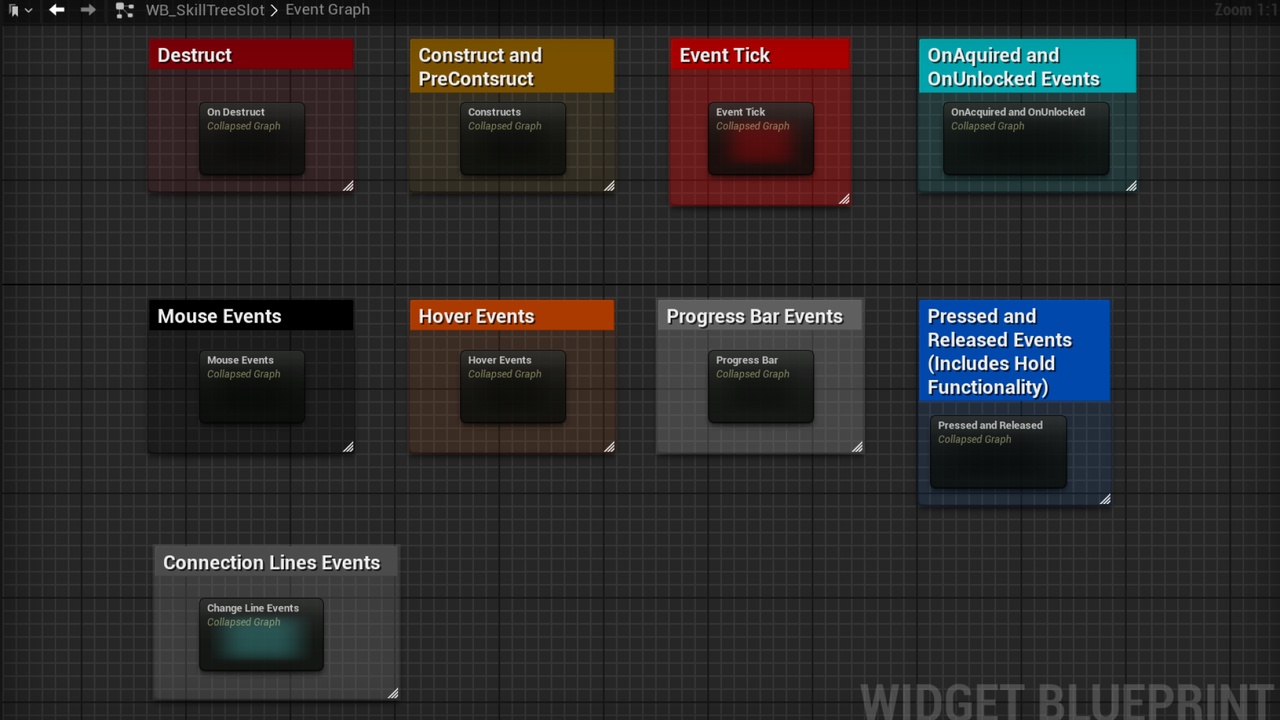Click WB_SkillTreeSlot in the breadcrumb path

coord(204,9)
